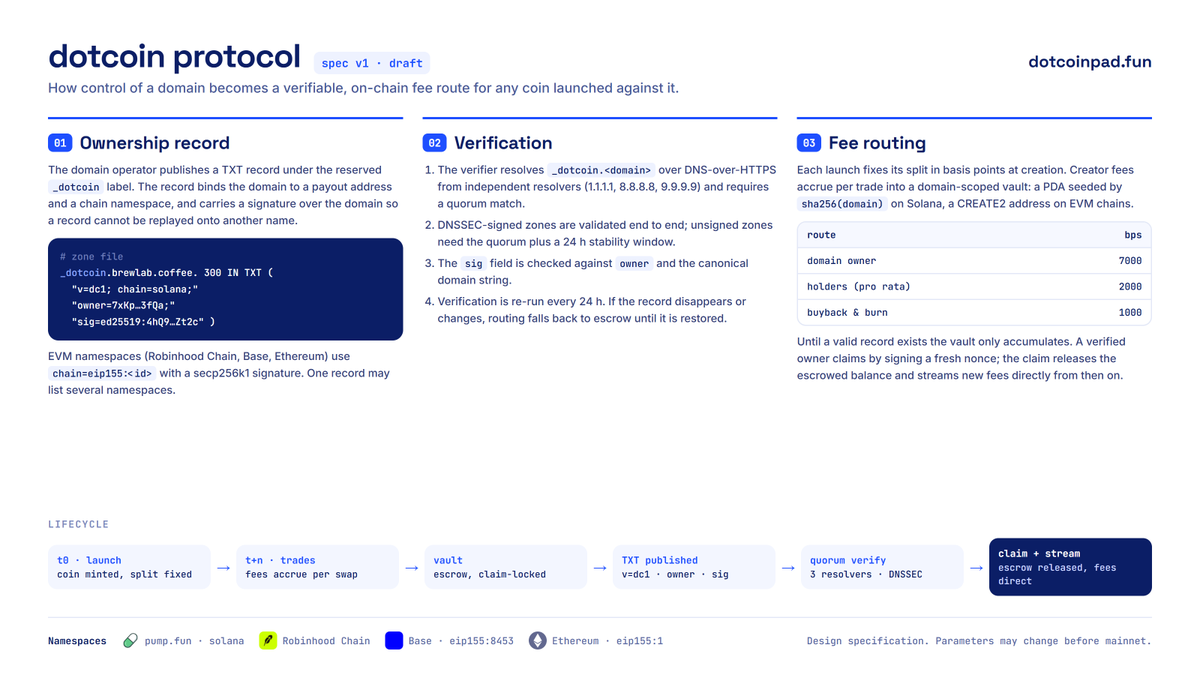This screenshot has height=675, width=1200.
Task: Click the Ethereum diamond icon
Action: point(538,640)
